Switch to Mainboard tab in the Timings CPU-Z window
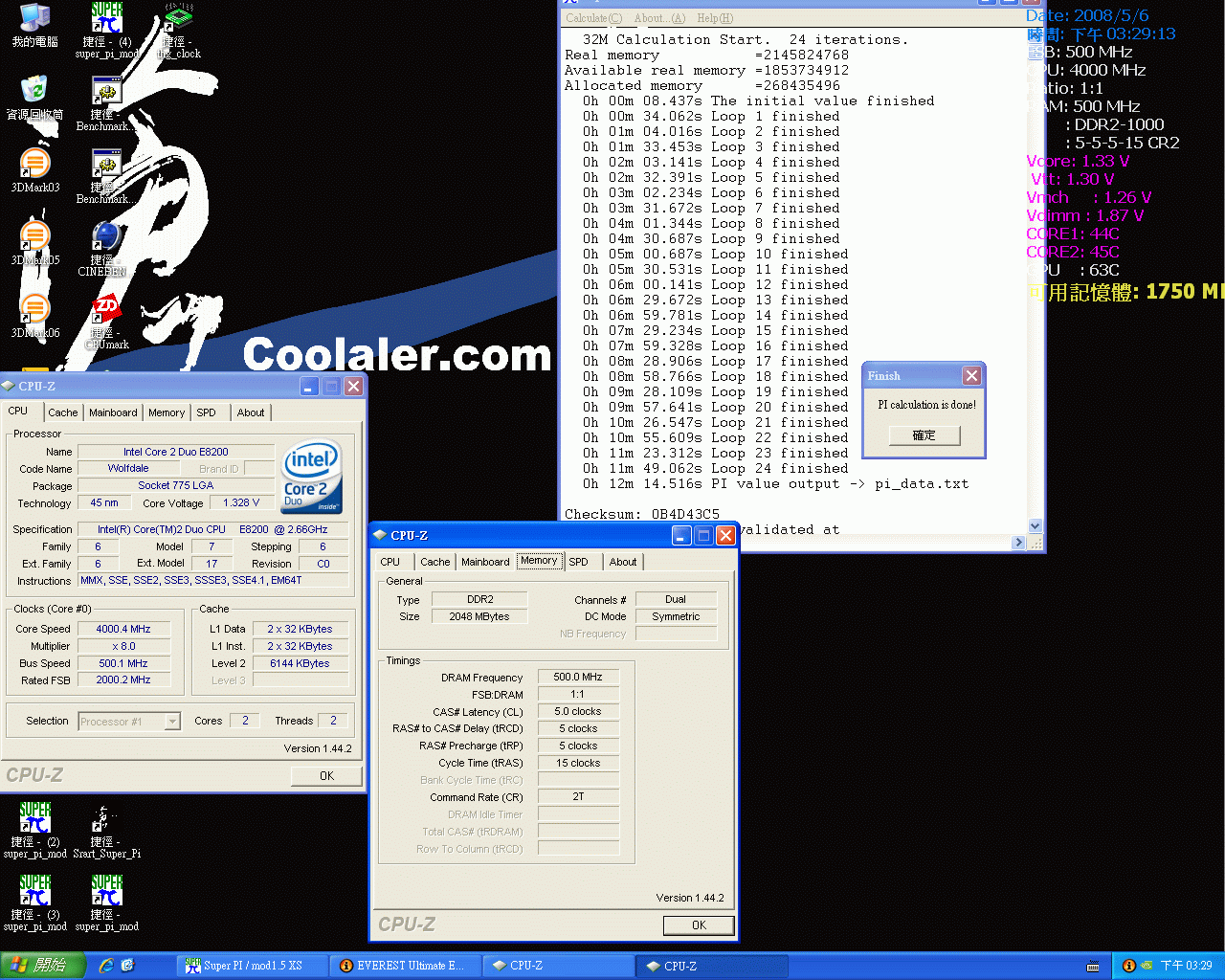The image size is (1225, 980). [486, 562]
